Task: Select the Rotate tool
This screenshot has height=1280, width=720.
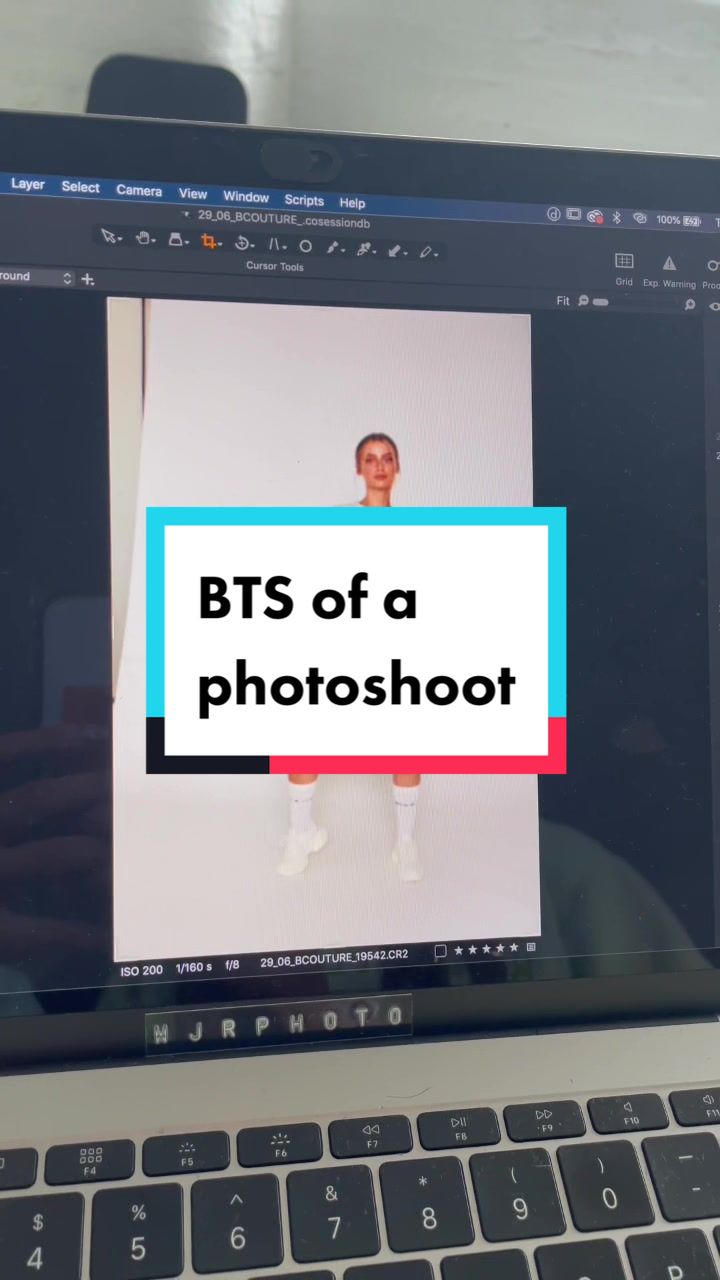Action: pos(242,243)
